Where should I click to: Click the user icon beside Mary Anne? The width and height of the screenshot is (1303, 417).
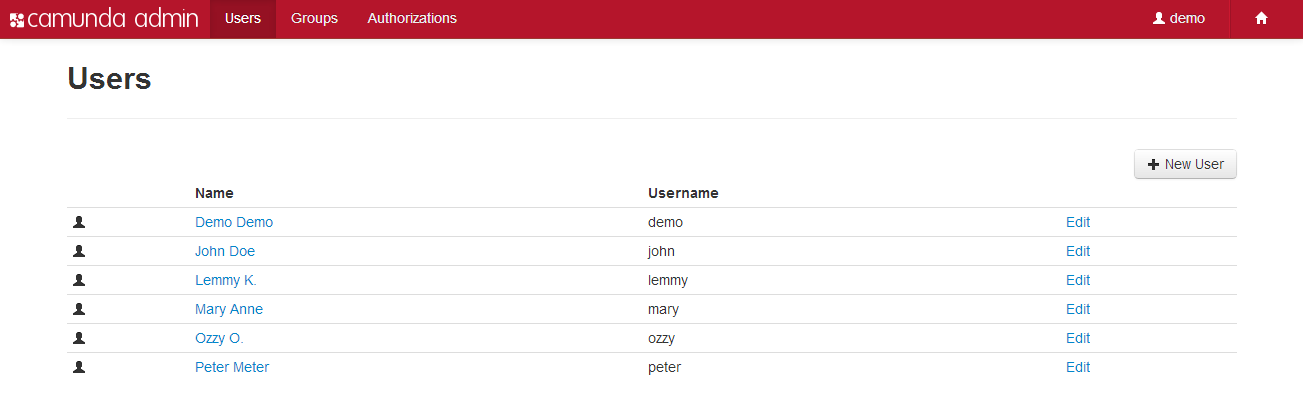click(80, 309)
